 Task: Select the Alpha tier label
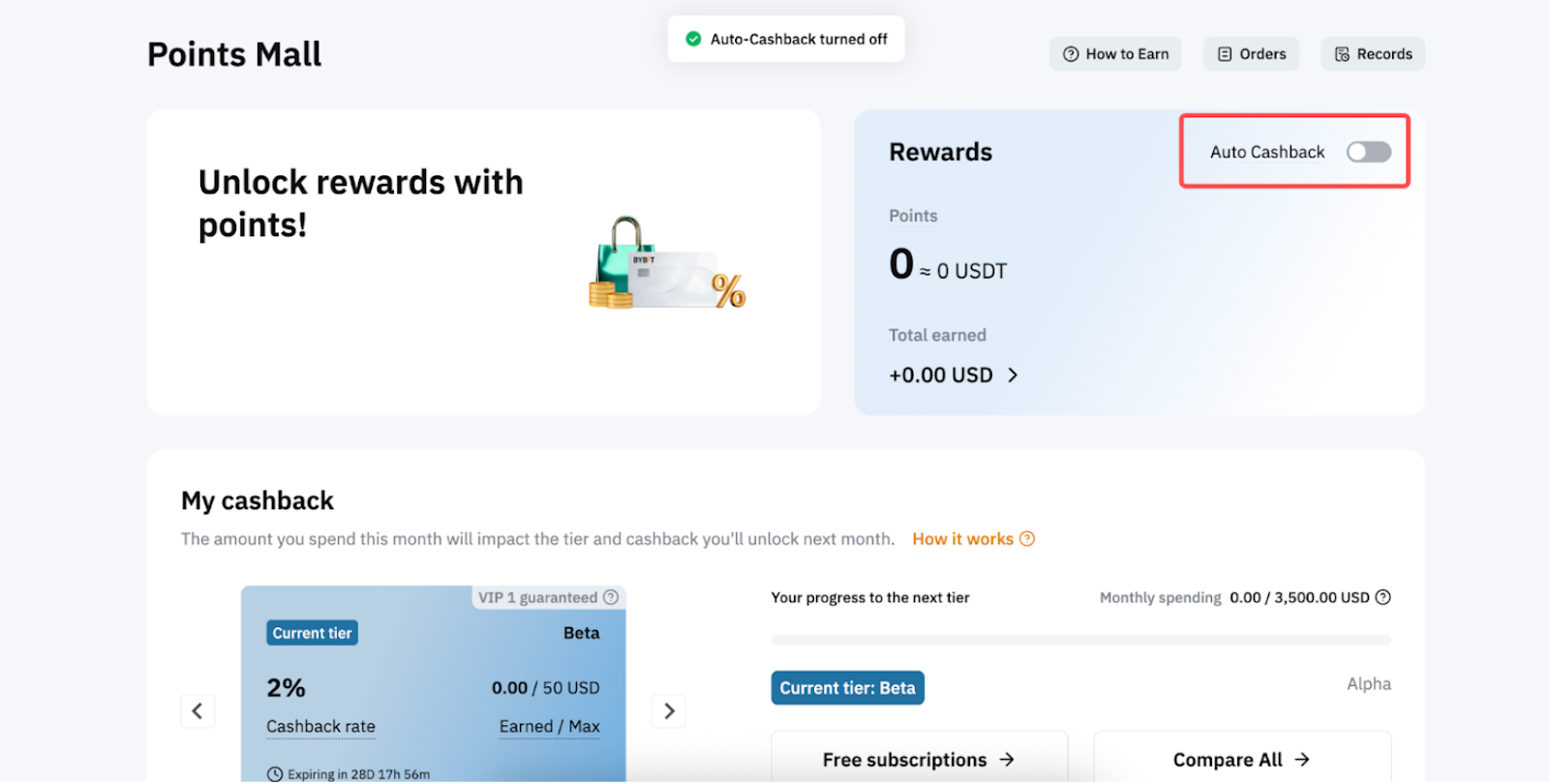point(1368,684)
